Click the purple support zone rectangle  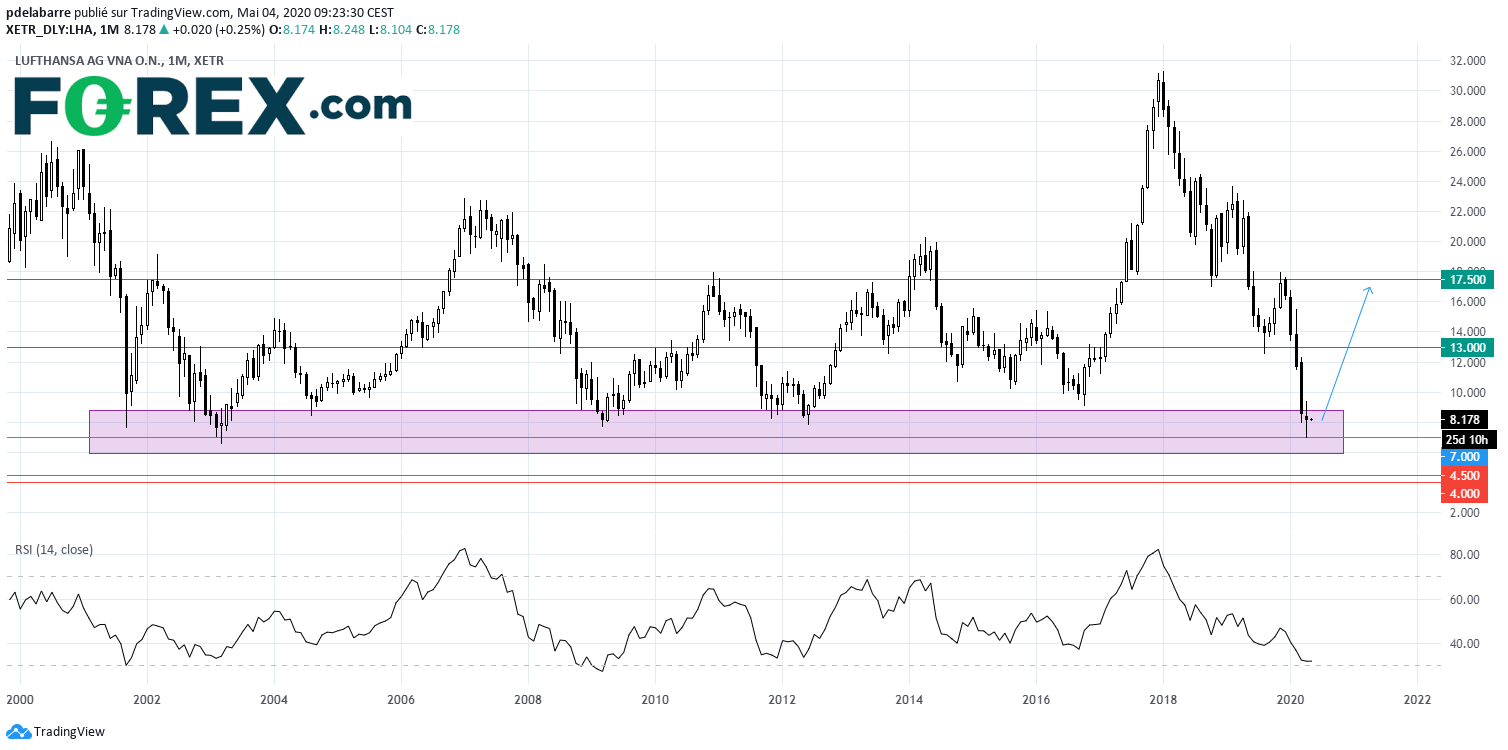(x=716, y=431)
